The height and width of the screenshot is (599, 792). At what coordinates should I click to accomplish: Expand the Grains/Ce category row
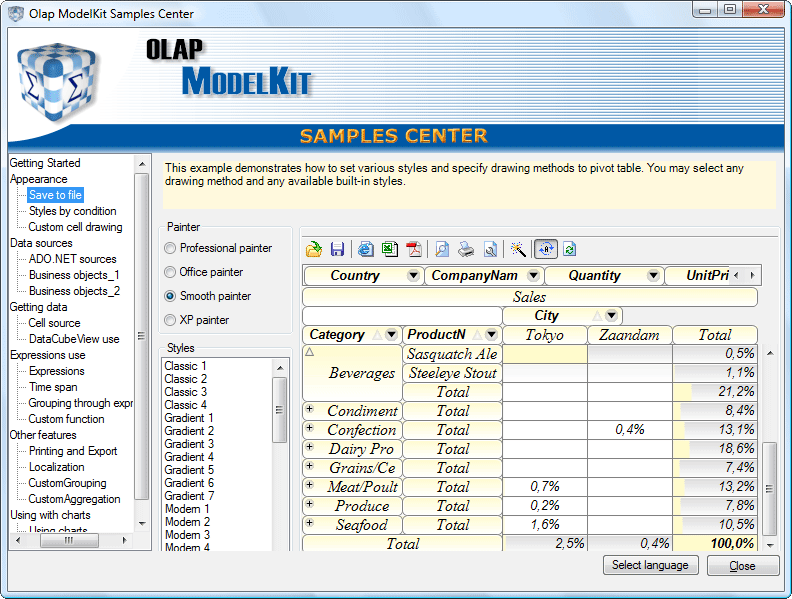click(x=310, y=465)
